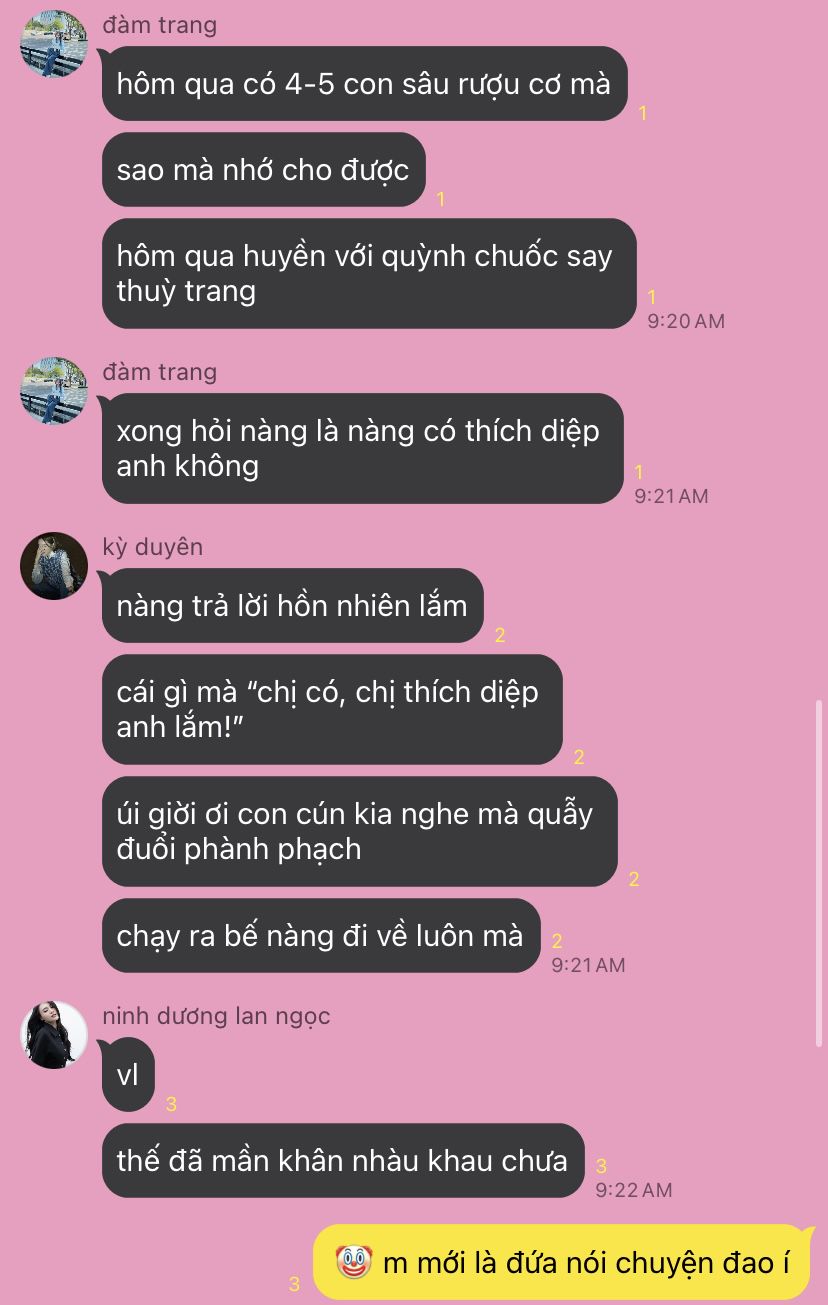Click the sender name "ninh dương lan ngọc"

click(216, 1016)
